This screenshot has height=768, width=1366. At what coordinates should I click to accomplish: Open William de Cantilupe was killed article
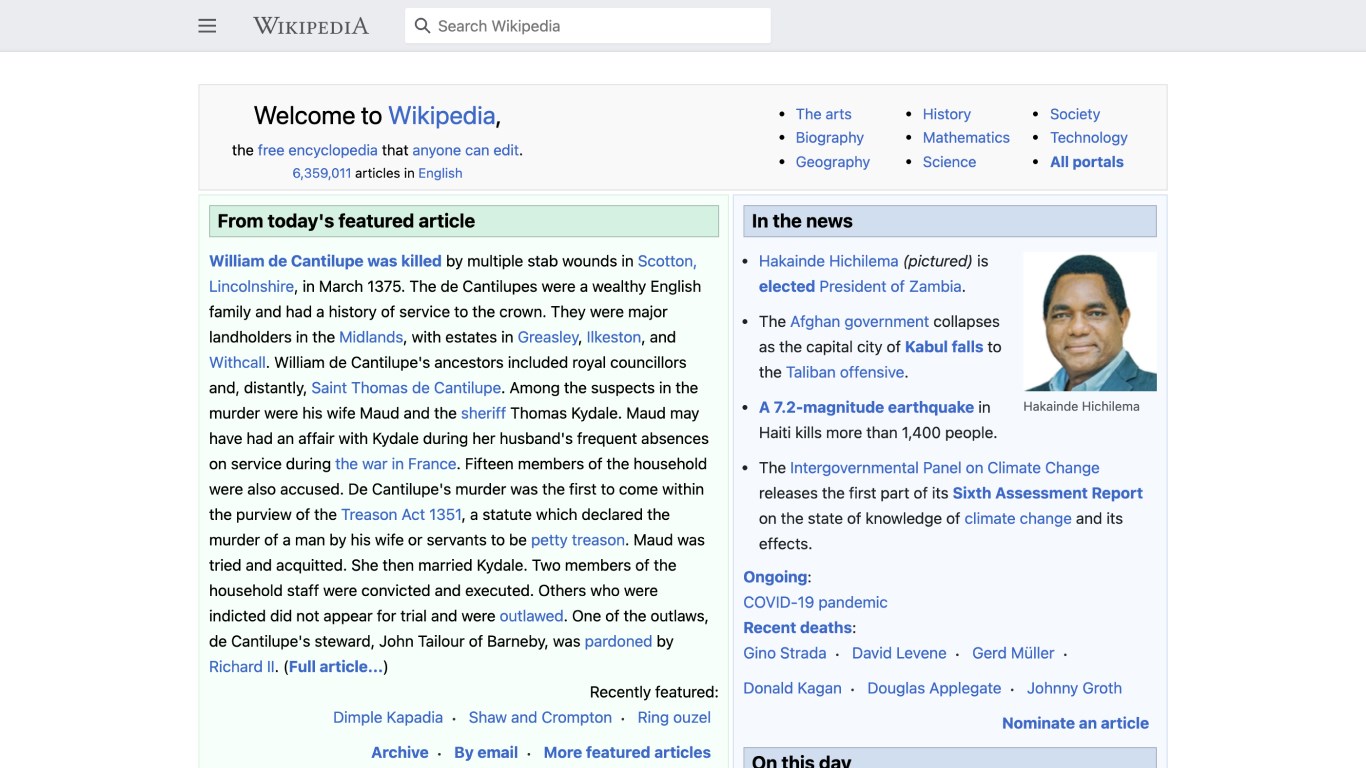pyautogui.click(x=325, y=261)
